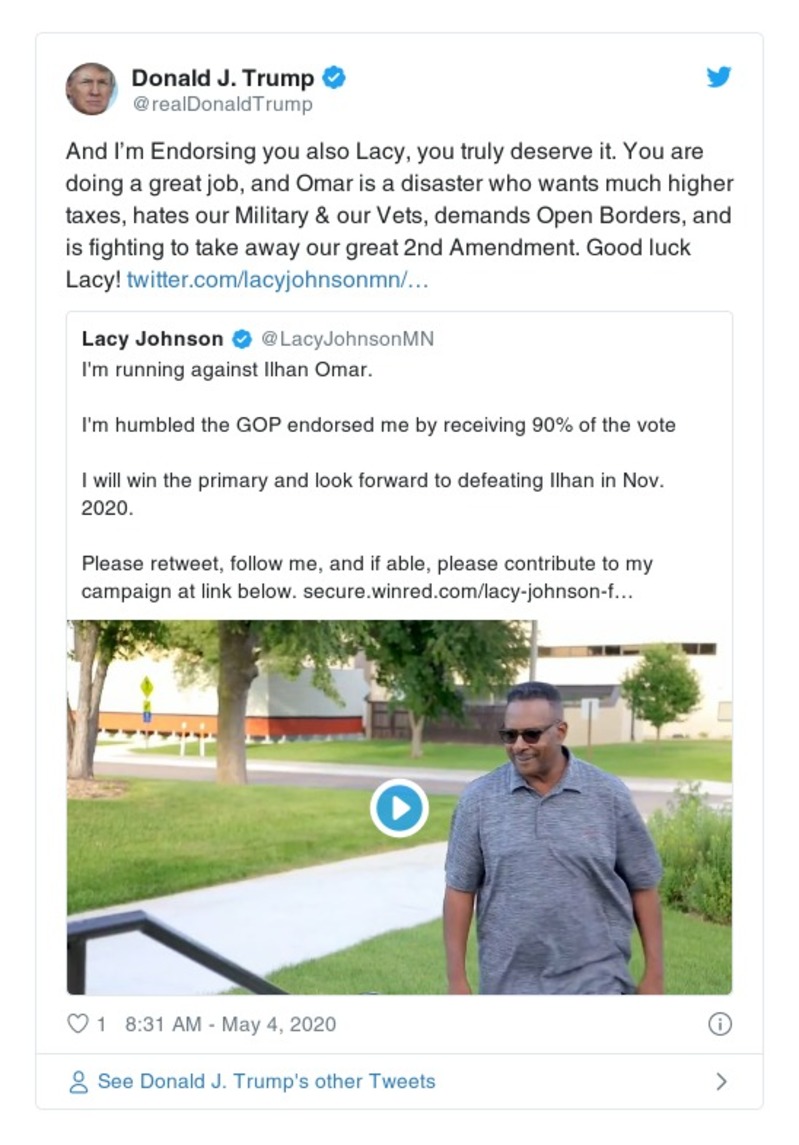The image size is (799, 1145).
Task: See Donald J. Trump's other Tweets
Action: [266, 1082]
